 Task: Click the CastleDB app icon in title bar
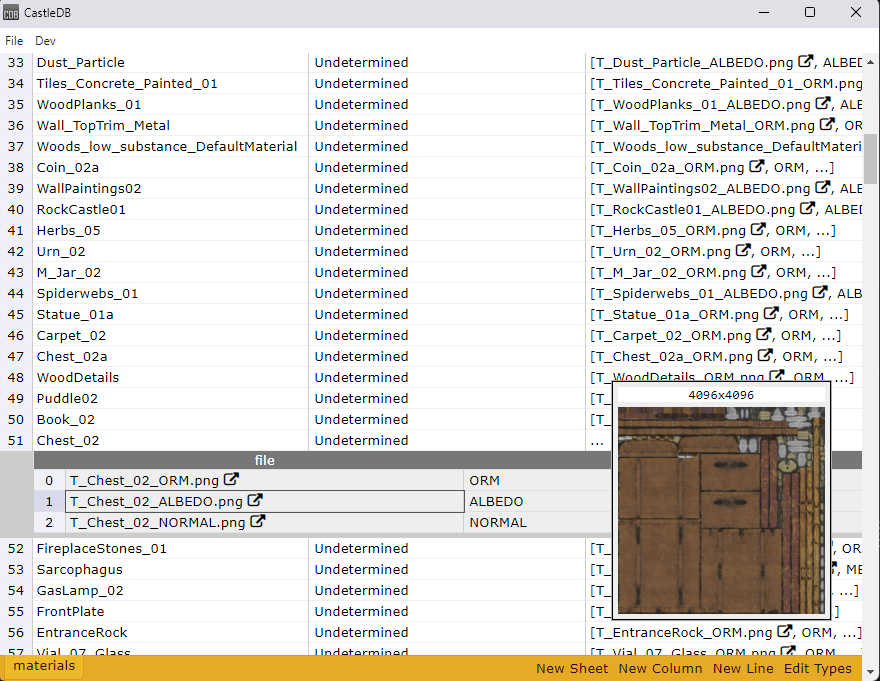tap(11, 12)
